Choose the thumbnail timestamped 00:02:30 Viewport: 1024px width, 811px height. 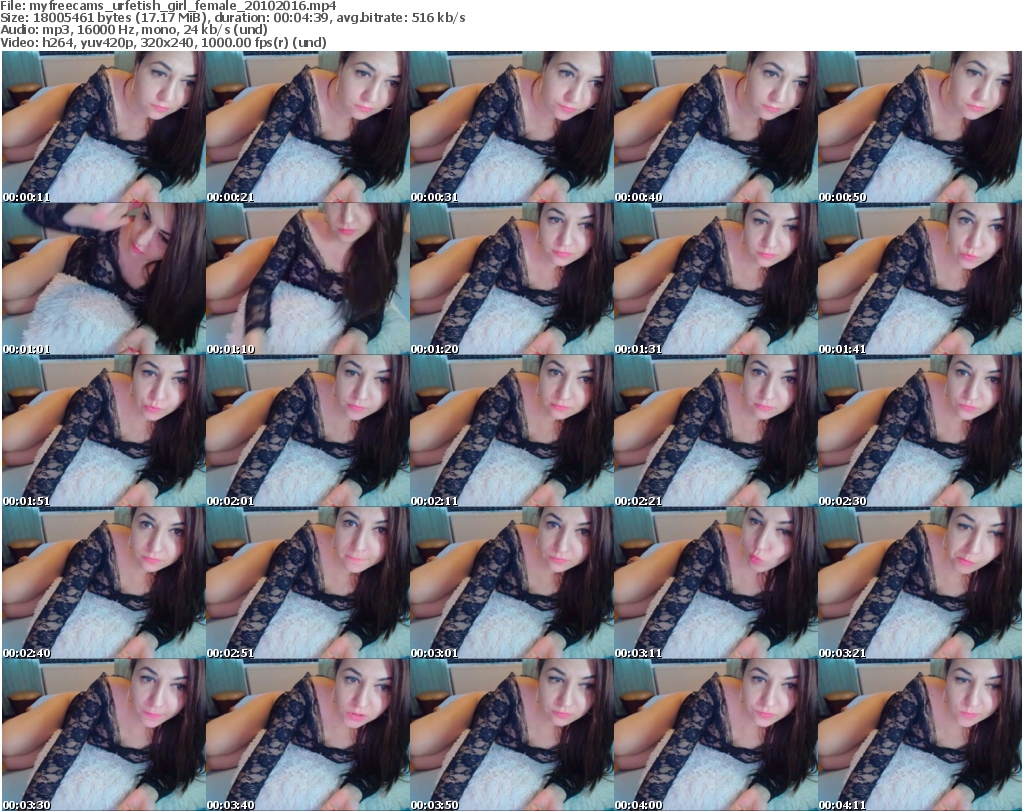pos(920,431)
